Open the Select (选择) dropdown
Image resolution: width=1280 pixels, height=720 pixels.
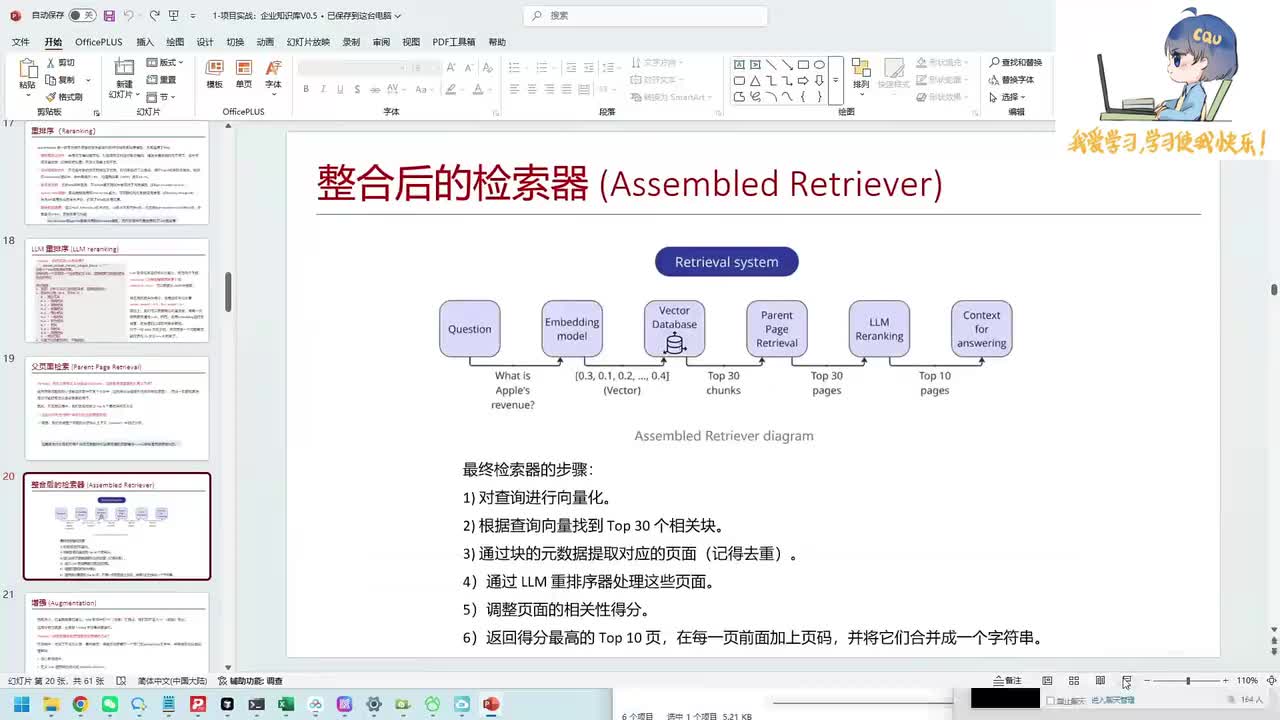(1006, 97)
